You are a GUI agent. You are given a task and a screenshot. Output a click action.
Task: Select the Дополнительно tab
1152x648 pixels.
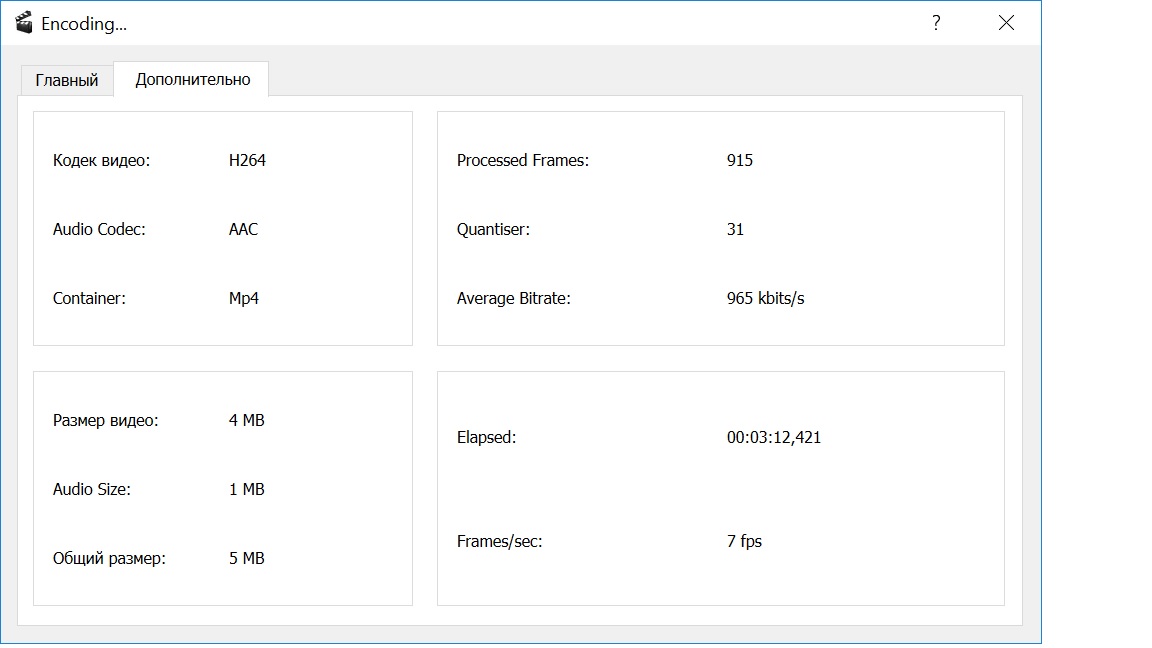pos(192,79)
